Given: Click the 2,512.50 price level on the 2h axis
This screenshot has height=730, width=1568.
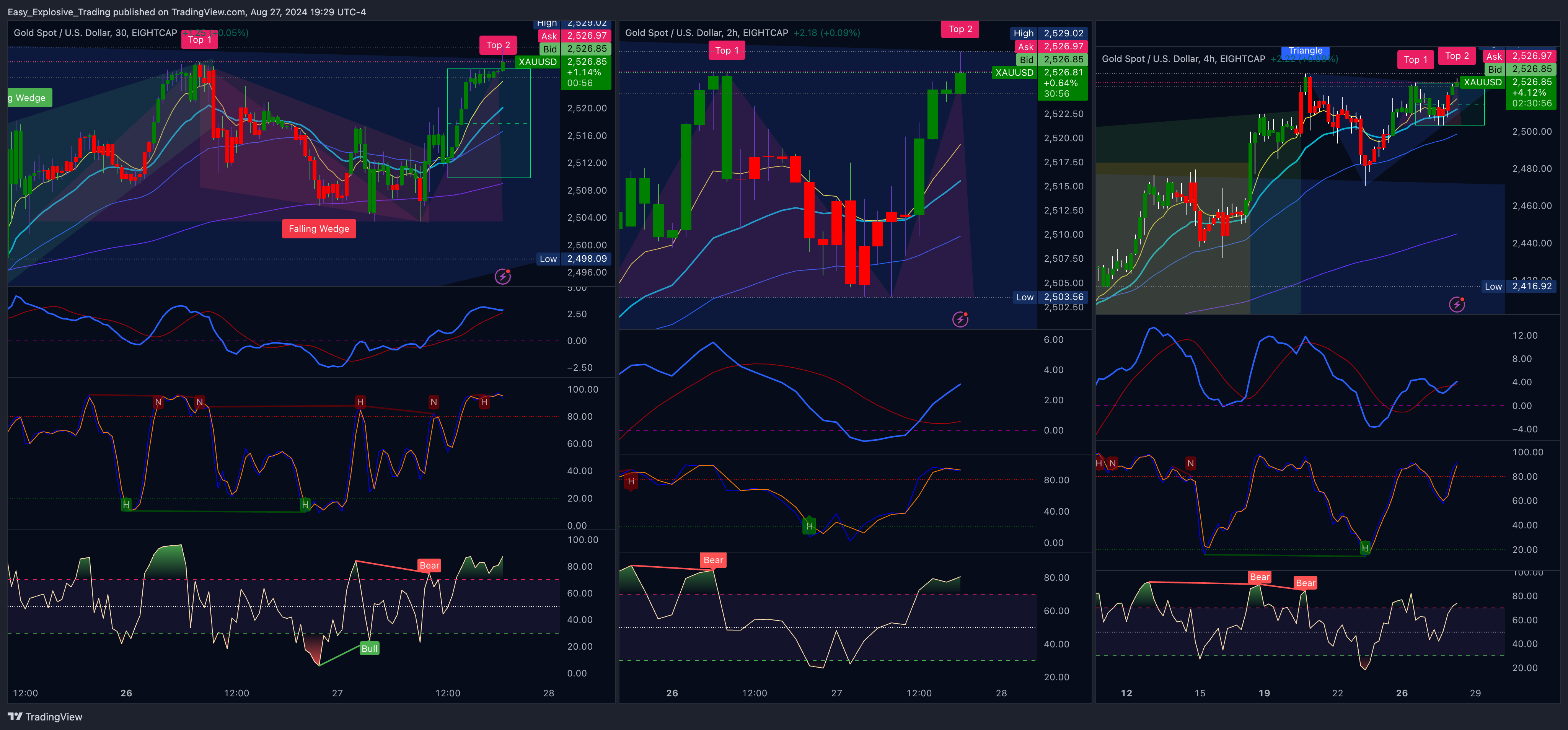Looking at the screenshot, I should point(1063,211).
